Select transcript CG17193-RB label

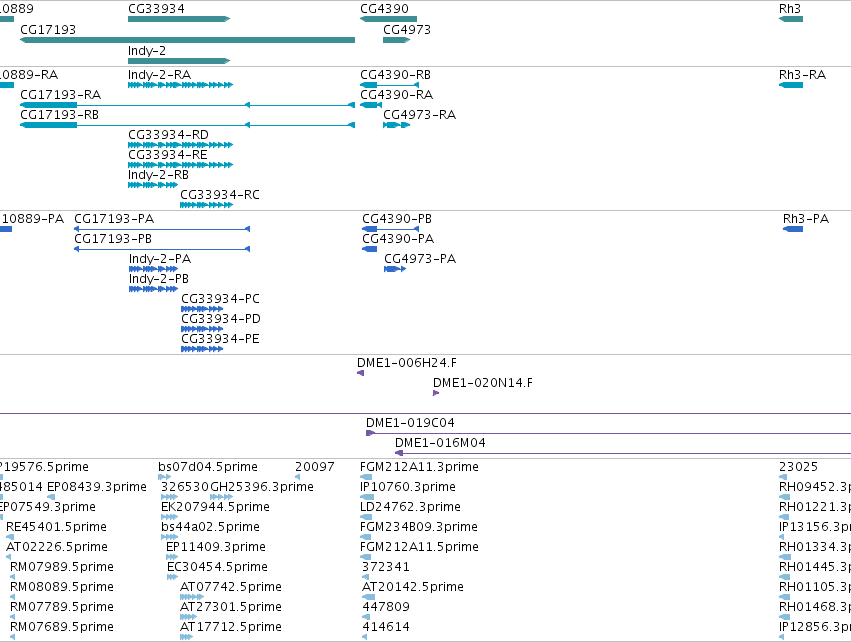coord(59,115)
